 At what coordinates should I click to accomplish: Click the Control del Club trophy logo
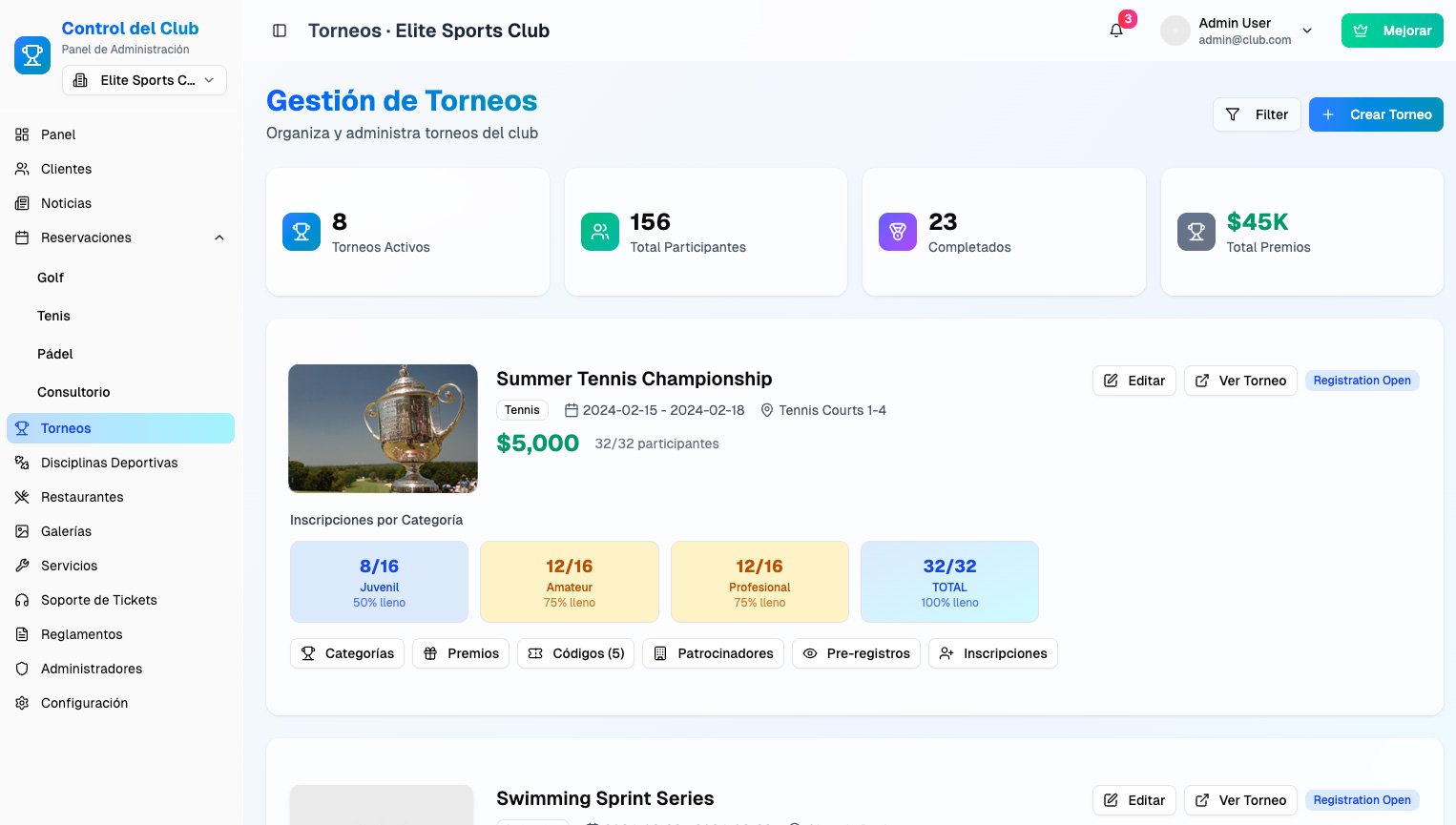[32, 54]
